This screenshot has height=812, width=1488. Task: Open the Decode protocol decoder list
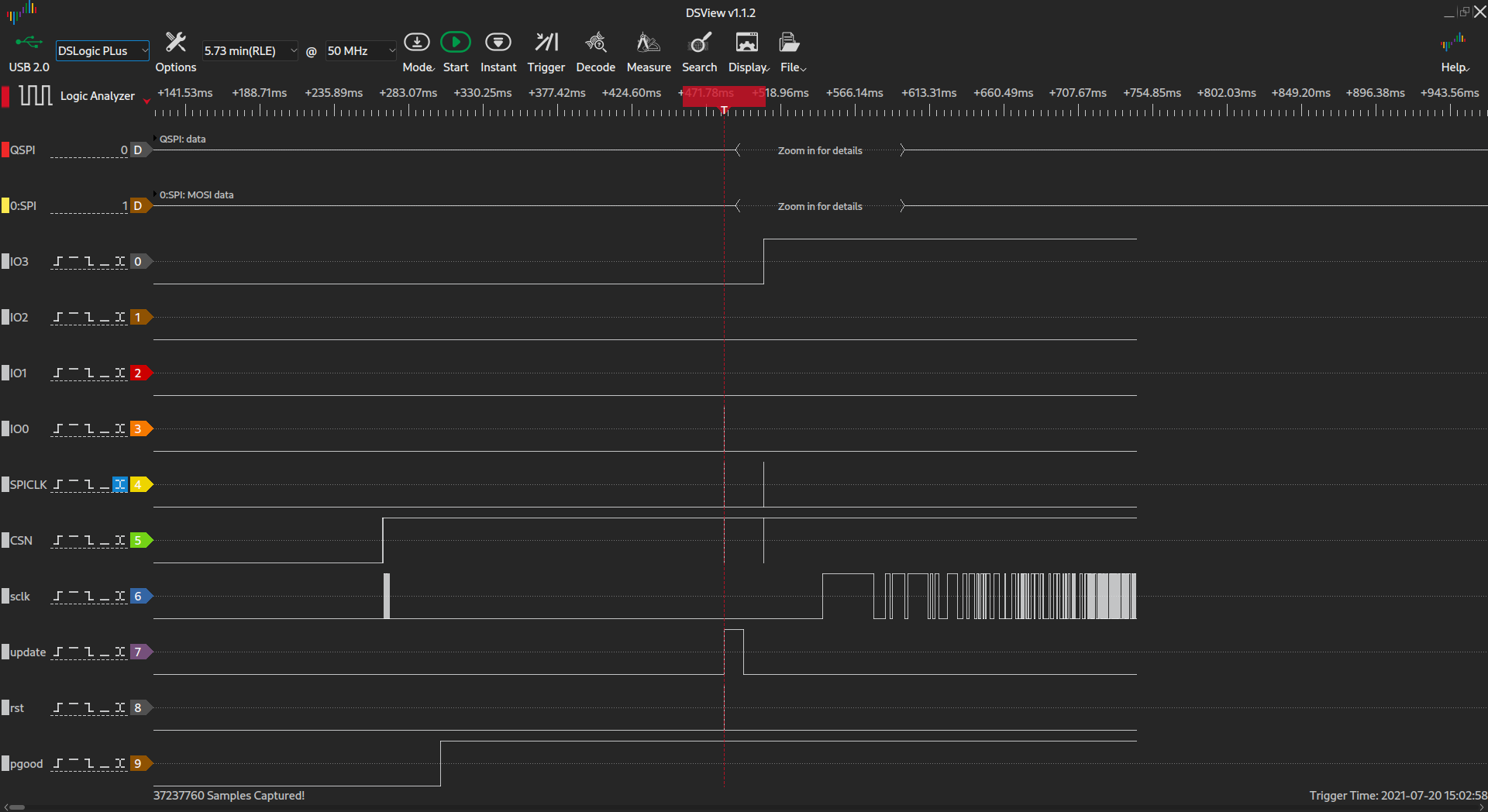pos(595,50)
